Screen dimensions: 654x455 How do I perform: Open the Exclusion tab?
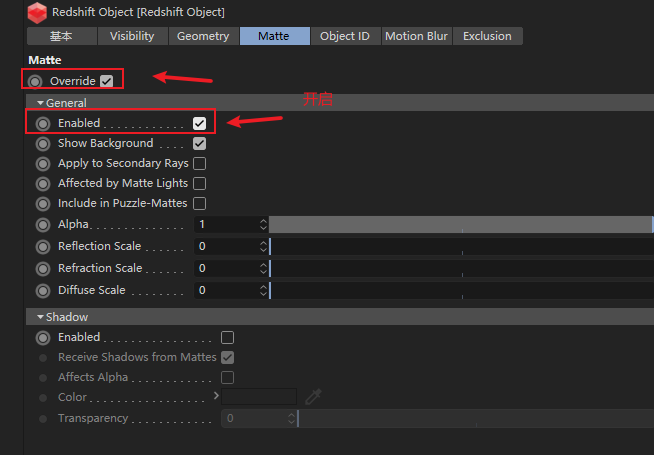click(487, 36)
